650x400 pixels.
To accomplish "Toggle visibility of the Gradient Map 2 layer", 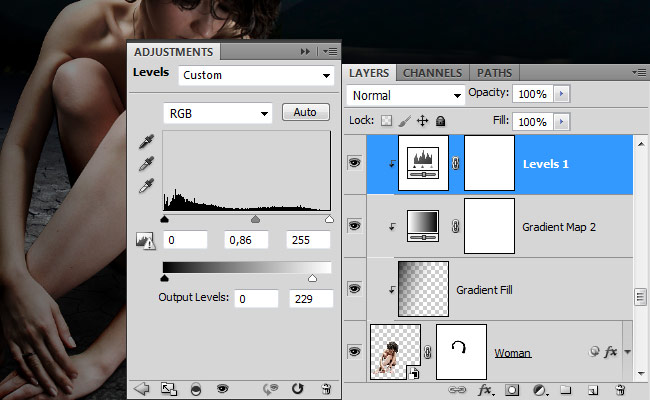I will 354,225.
